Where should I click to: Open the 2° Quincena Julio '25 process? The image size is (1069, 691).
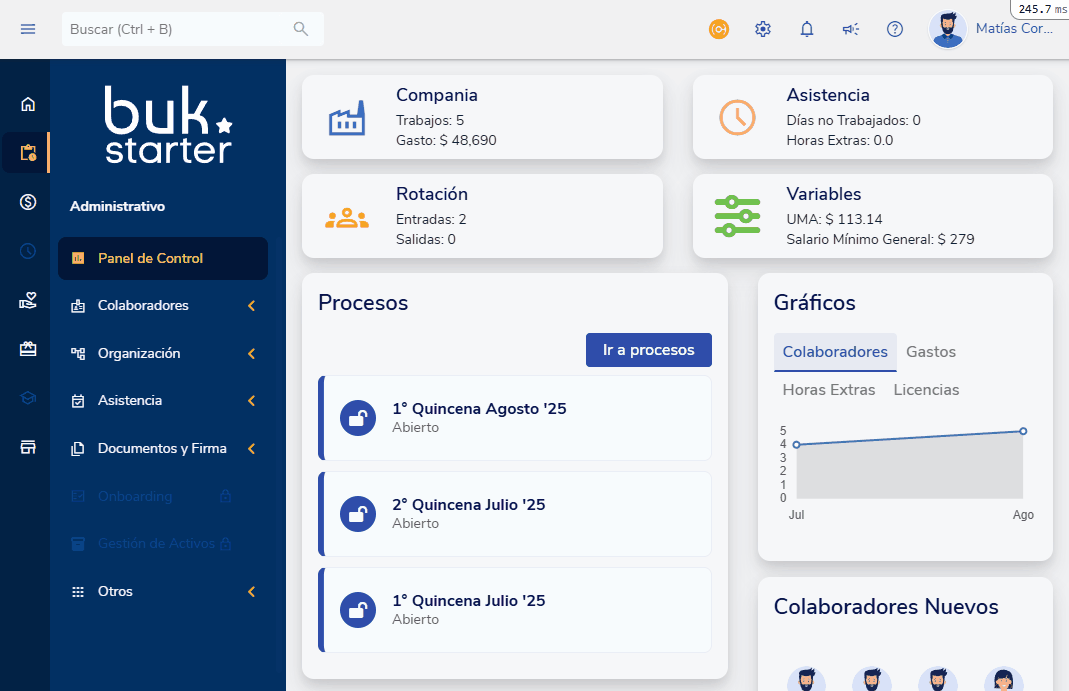coord(515,514)
